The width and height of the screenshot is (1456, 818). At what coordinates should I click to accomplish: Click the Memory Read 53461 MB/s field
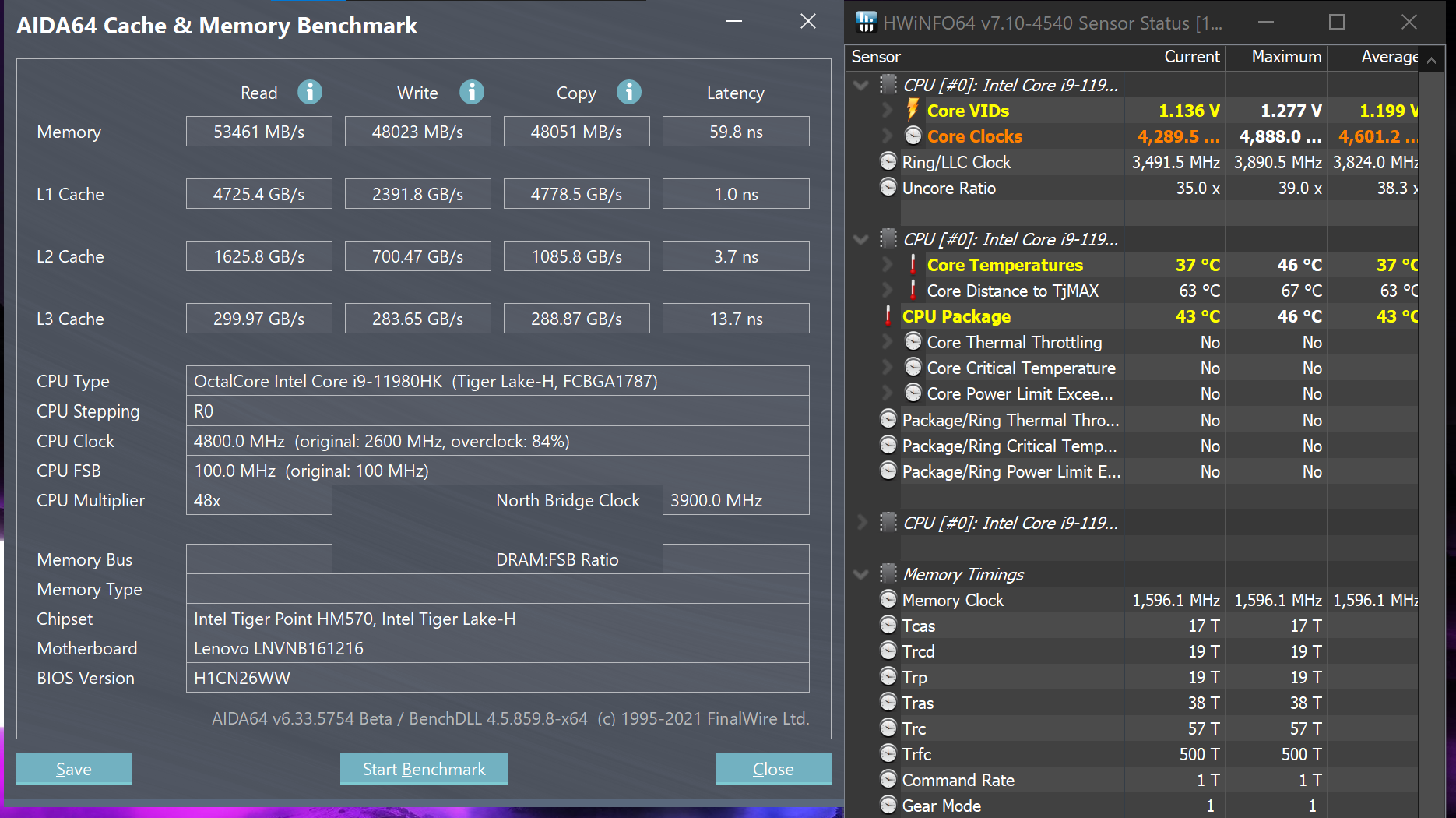click(259, 132)
